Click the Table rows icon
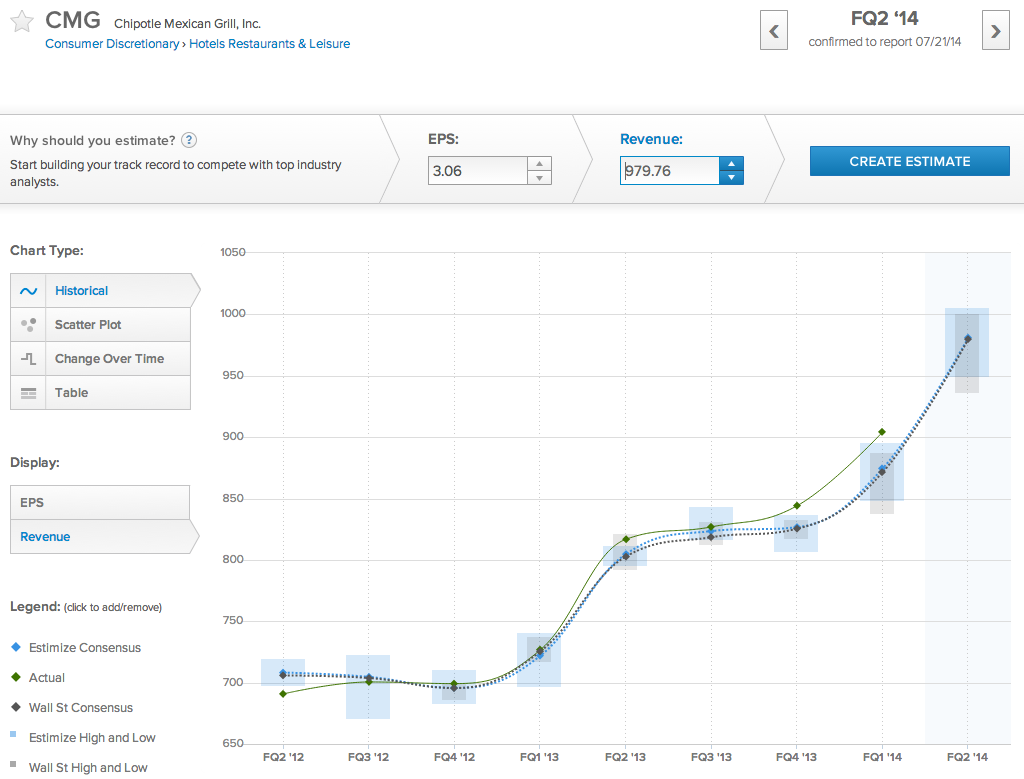The width and height of the screenshot is (1024, 779). 28,393
